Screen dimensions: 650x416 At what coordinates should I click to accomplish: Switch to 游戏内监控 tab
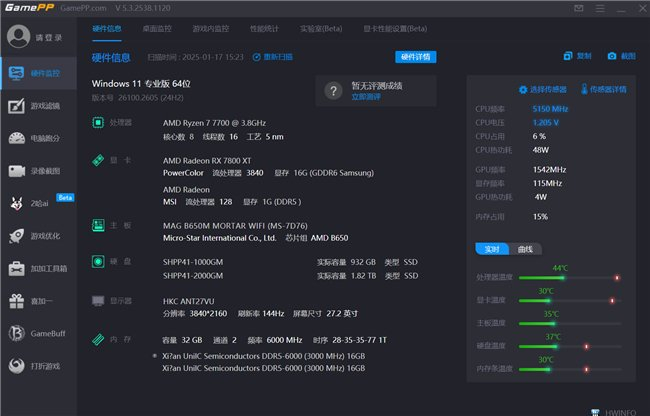211,29
